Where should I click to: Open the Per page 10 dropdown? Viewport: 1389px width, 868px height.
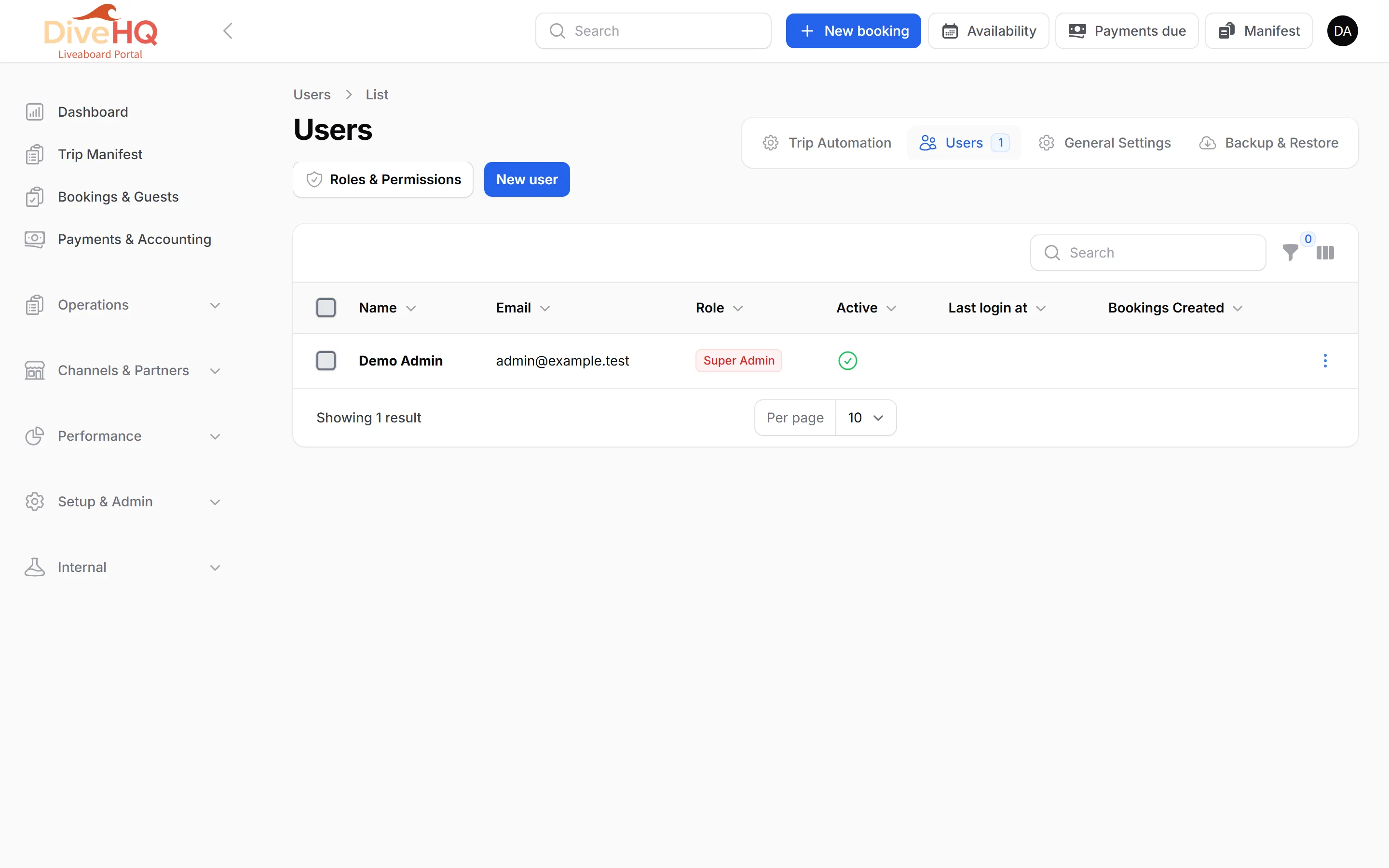(x=866, y=417)
